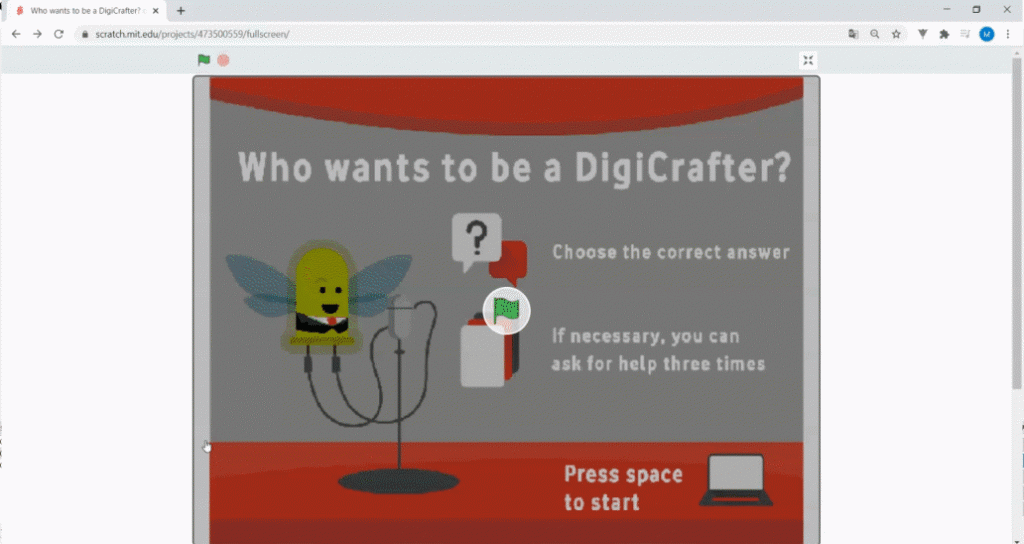Viewport: 1024px width, 544px height.
Task: Click 'ask for help three times' text
Action: pos(658,363)
